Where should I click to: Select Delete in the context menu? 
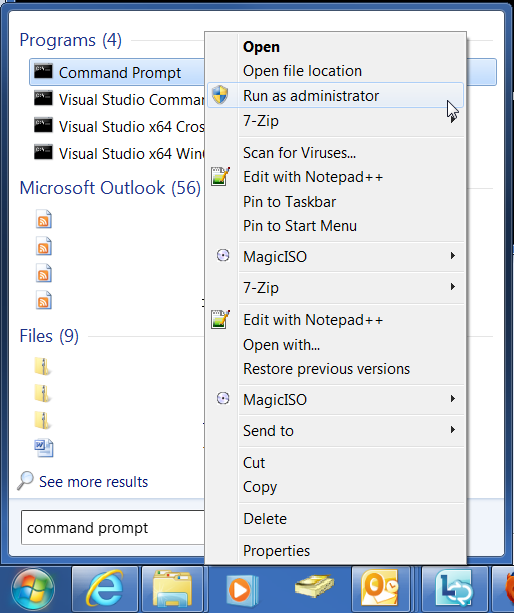(265, 519)
